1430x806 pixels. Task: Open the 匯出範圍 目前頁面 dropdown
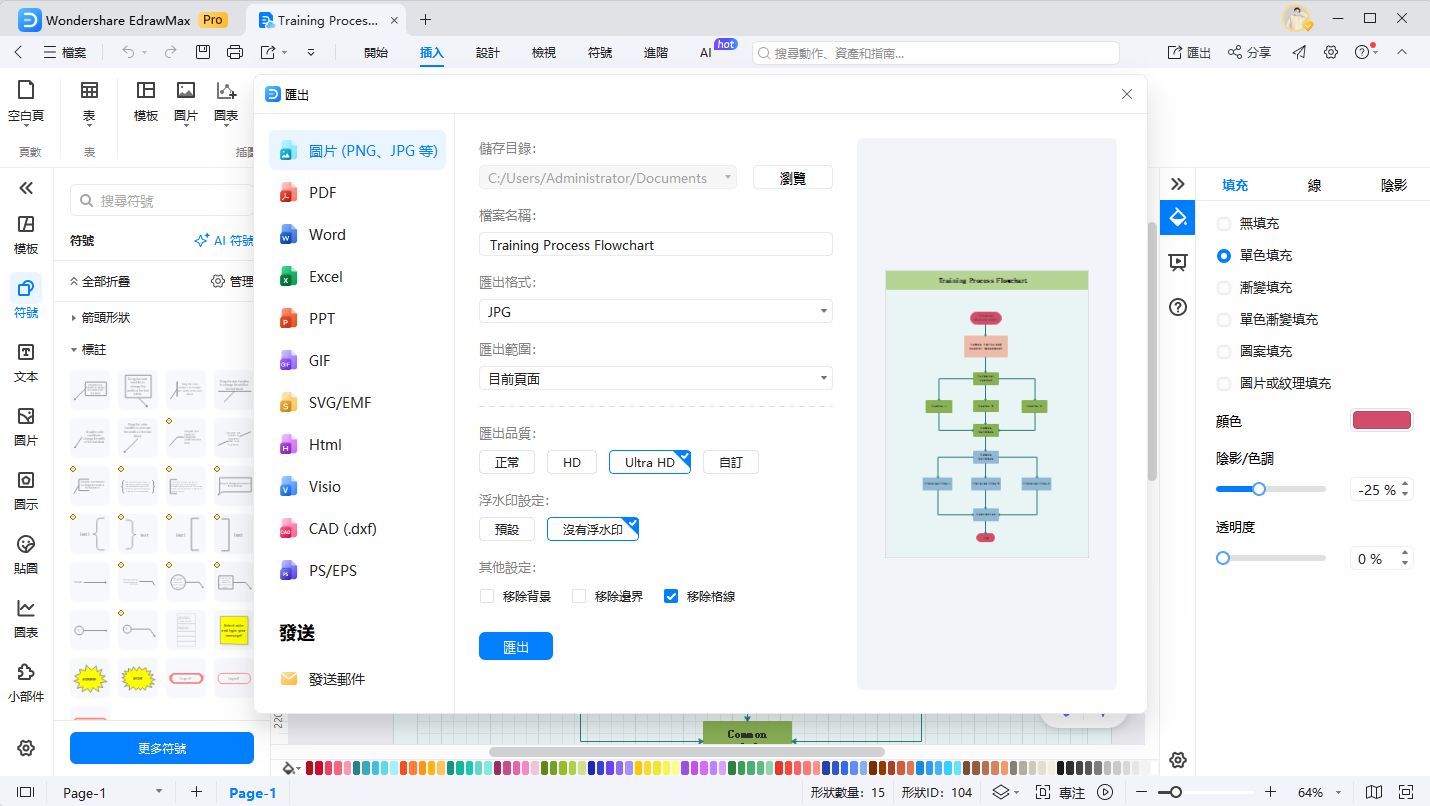point(655,378)
